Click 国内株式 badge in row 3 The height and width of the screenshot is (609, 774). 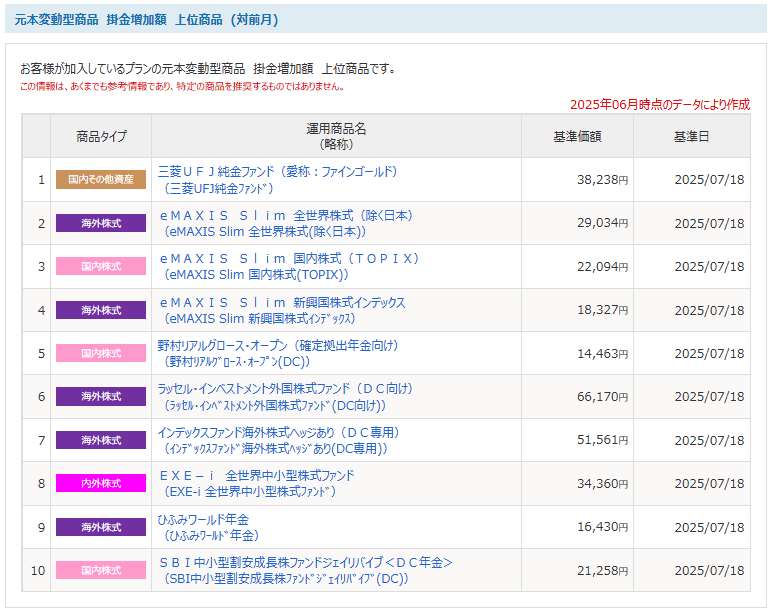pos(101,266)
